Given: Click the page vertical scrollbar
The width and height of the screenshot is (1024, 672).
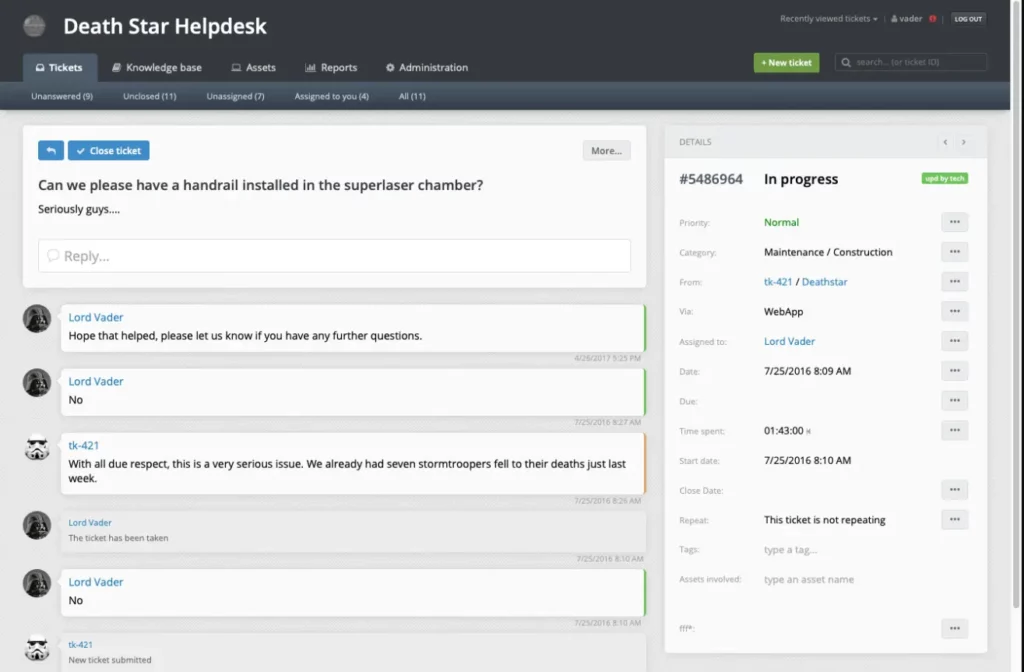Looking at the screenshot, I should pos(1016,307).
